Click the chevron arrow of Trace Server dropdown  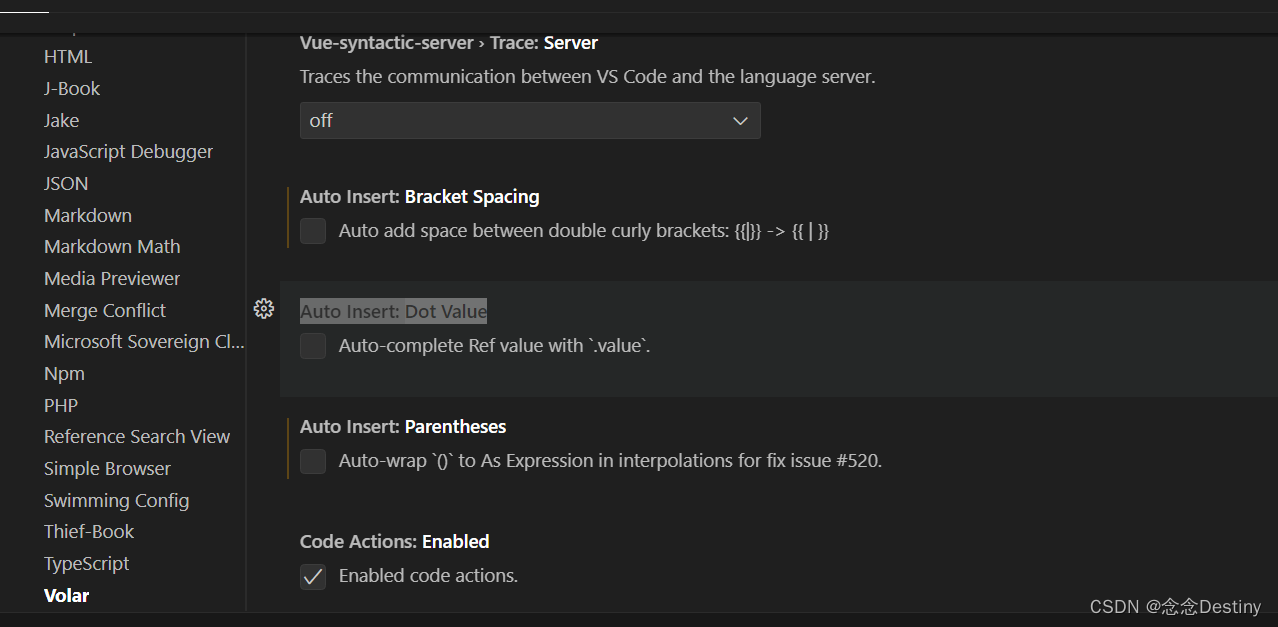pos(740,121)
